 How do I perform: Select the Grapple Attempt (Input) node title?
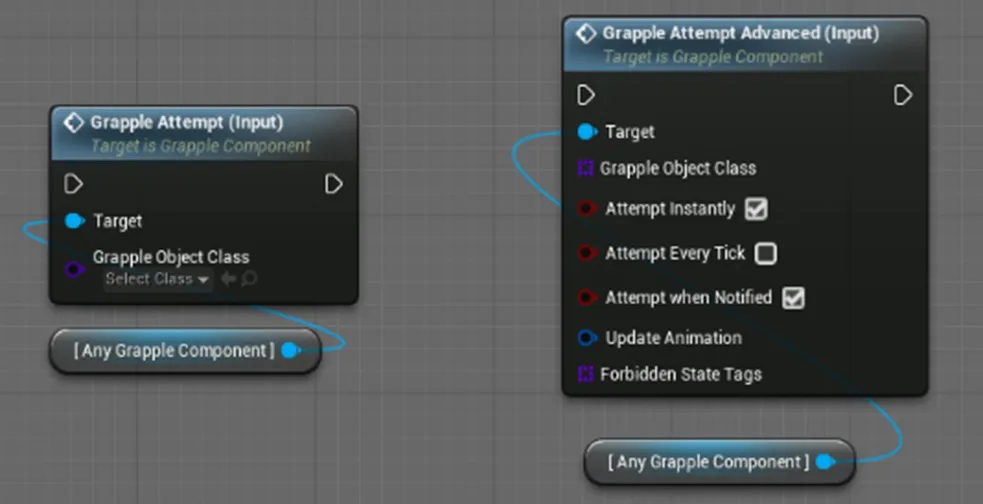pyautogui.click(x=187, y=122)
